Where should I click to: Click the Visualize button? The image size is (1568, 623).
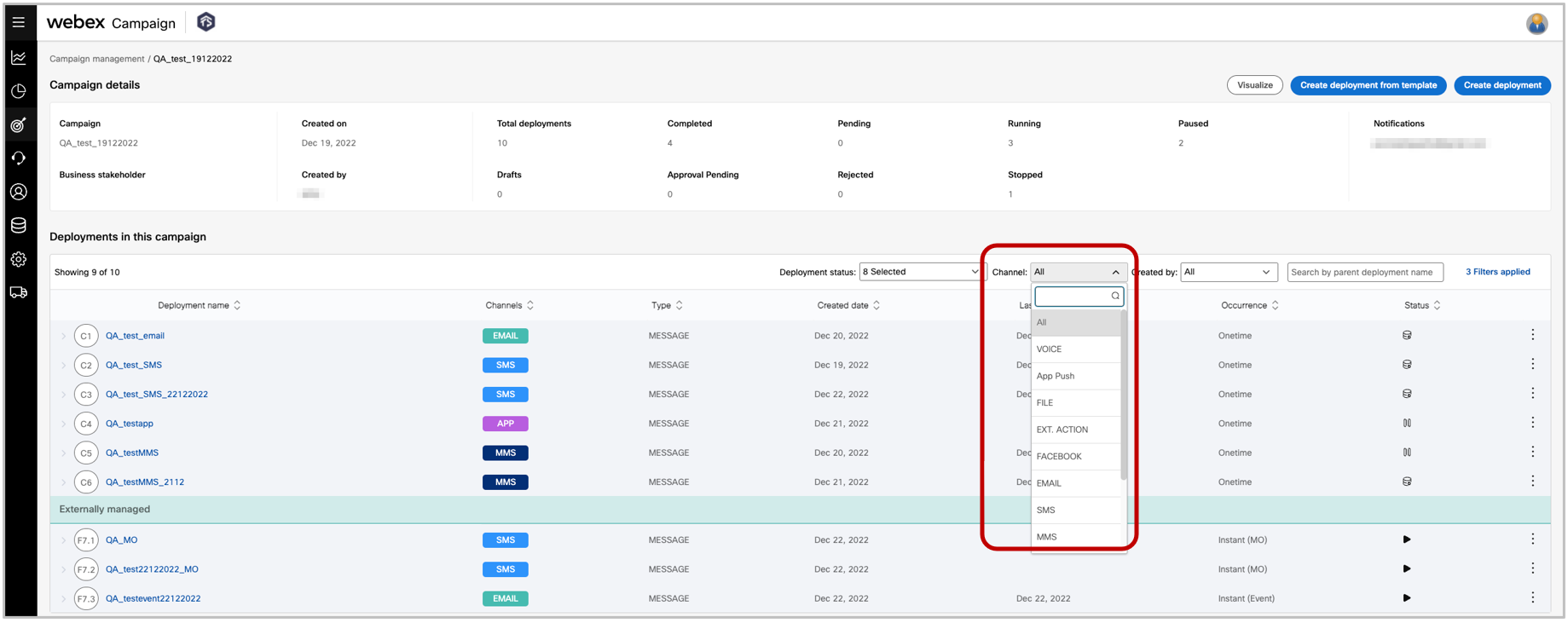1254,85
